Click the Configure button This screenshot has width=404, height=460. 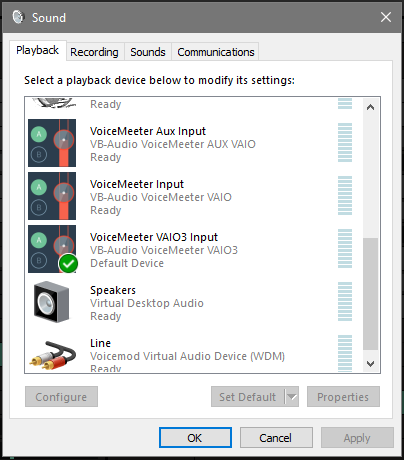coord(61,397)
